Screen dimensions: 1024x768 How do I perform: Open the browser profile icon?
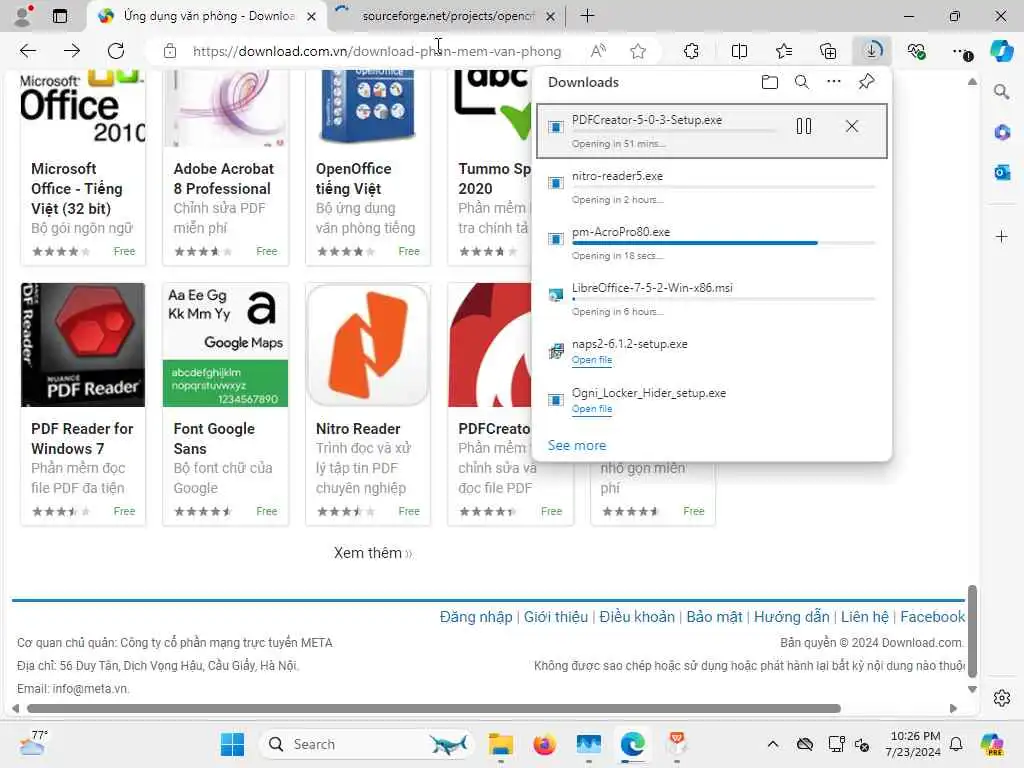pyautogui.click(x=24, y=16)
